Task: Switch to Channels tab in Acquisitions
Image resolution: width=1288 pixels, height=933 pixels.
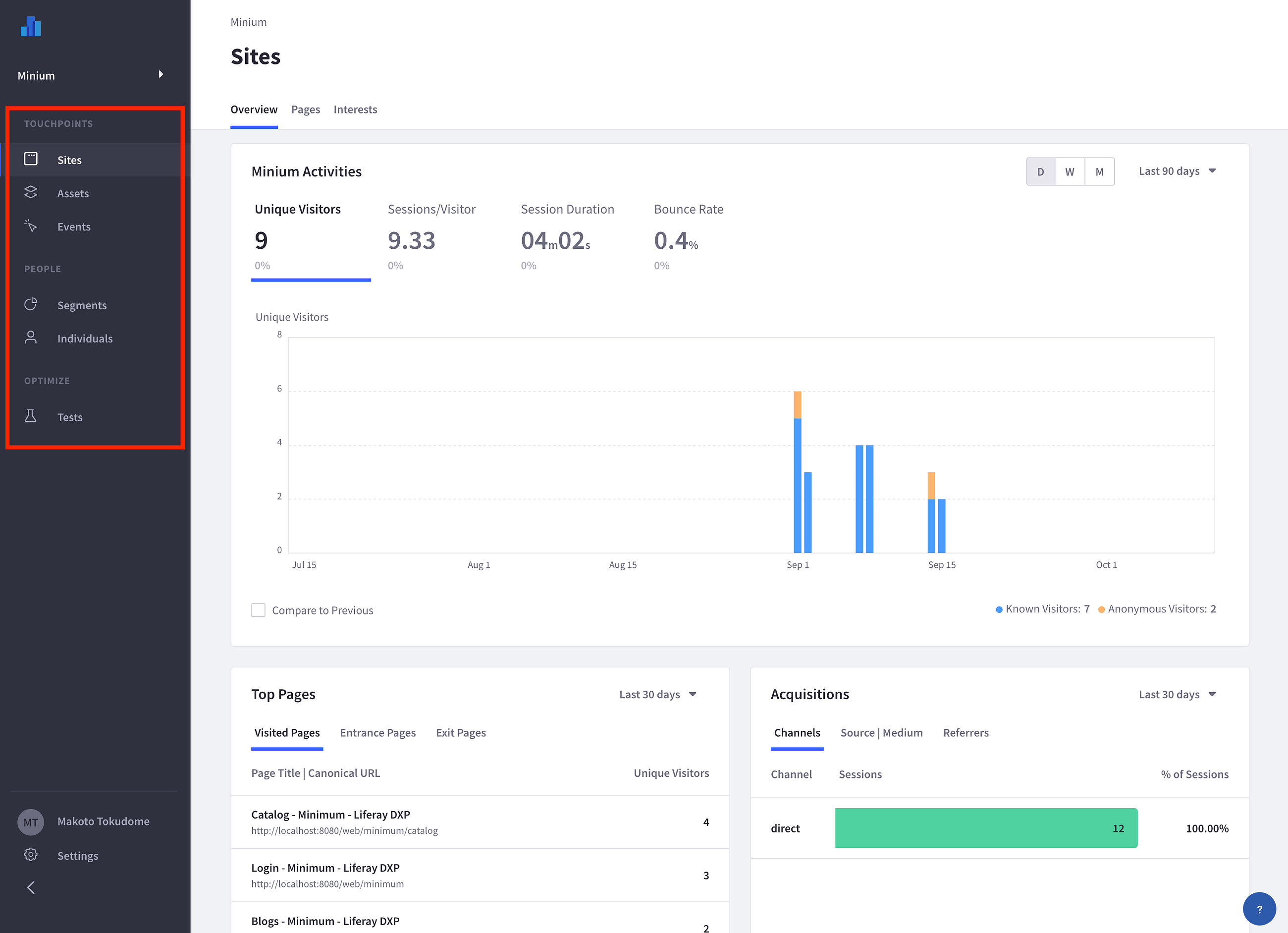Action: pos(797,732)
